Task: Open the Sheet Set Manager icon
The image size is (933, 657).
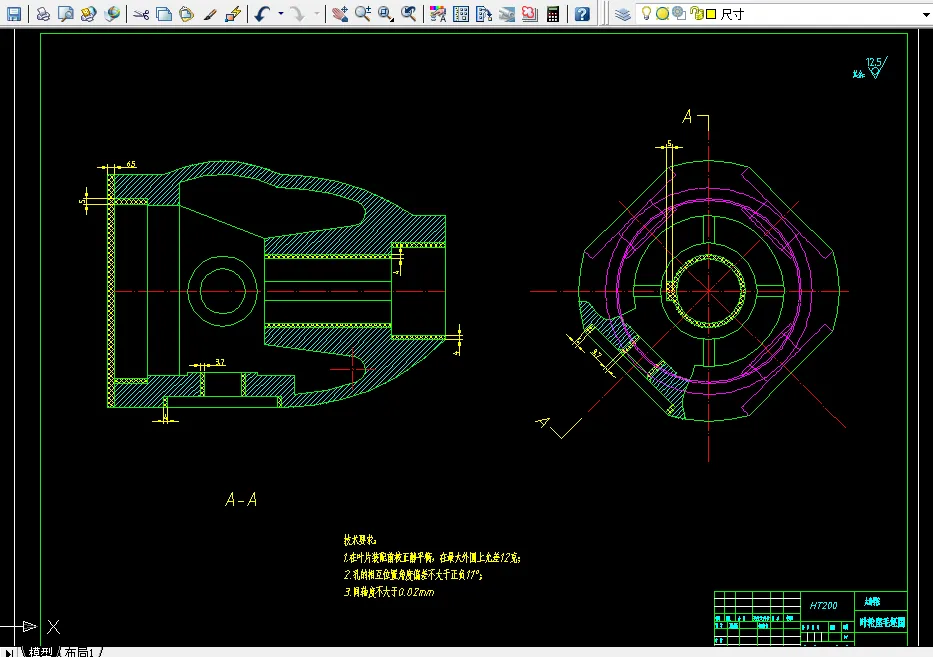Action: (x=506, y=14)
